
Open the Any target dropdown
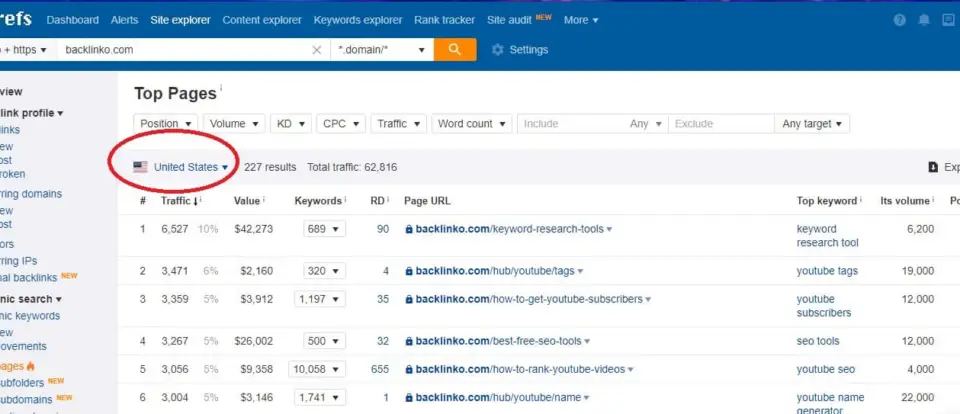[x=812, y=124]
